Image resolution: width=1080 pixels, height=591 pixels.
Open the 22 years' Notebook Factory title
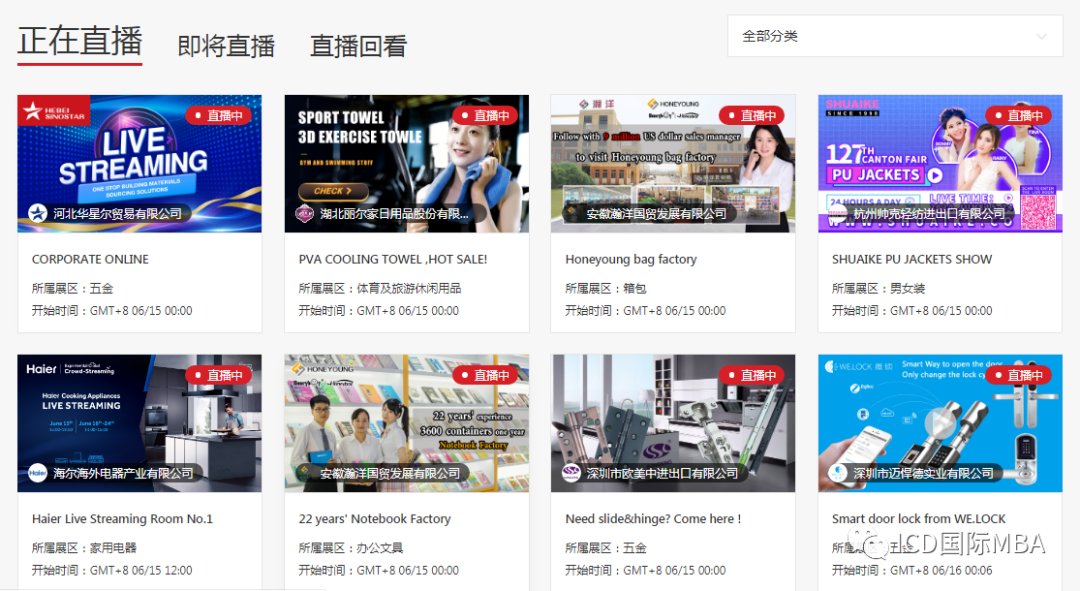375,519
